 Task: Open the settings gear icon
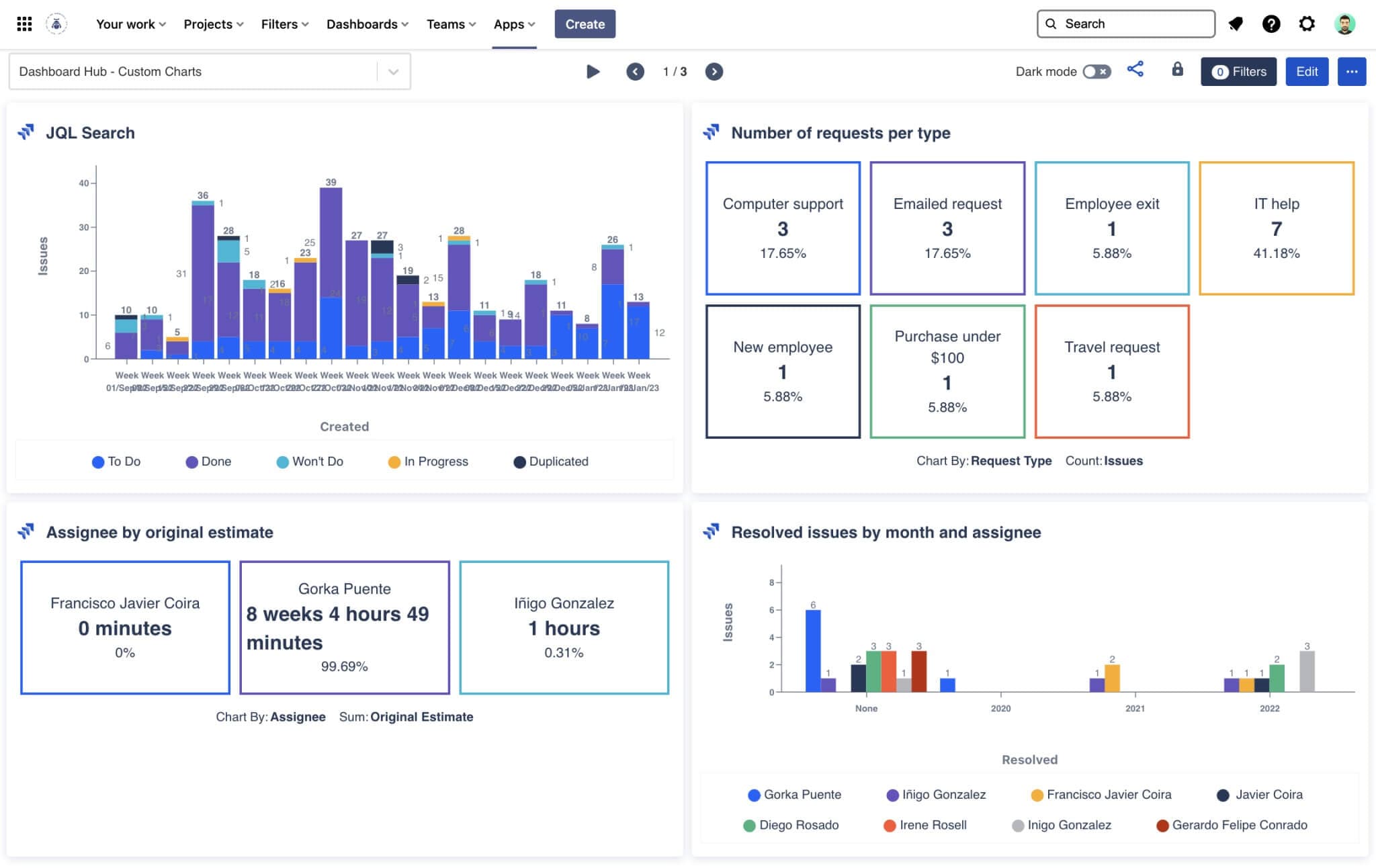click(x=1306, y=24)
